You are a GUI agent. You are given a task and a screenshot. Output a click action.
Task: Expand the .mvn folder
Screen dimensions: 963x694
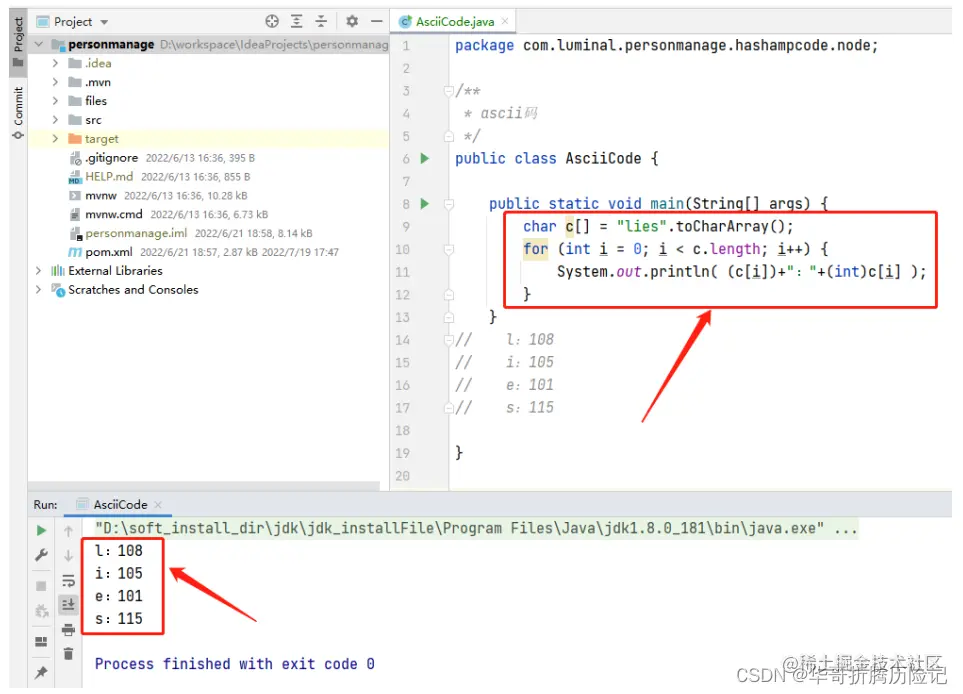[x=55, y=82]
